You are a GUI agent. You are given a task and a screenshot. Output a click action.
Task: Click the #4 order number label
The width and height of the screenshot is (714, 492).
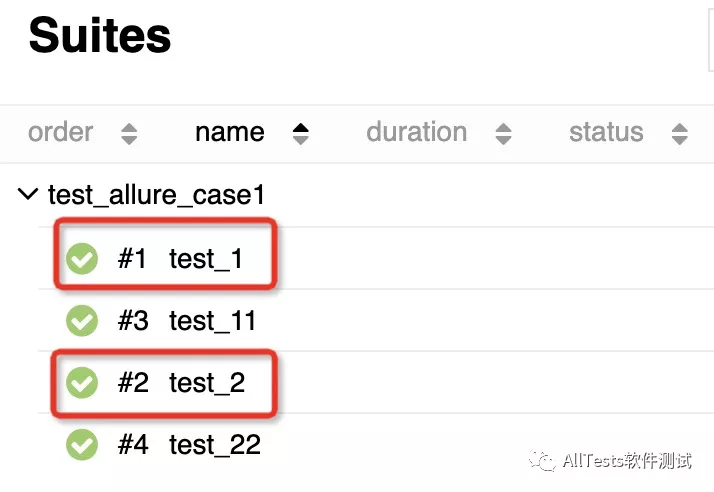[133, 444]
